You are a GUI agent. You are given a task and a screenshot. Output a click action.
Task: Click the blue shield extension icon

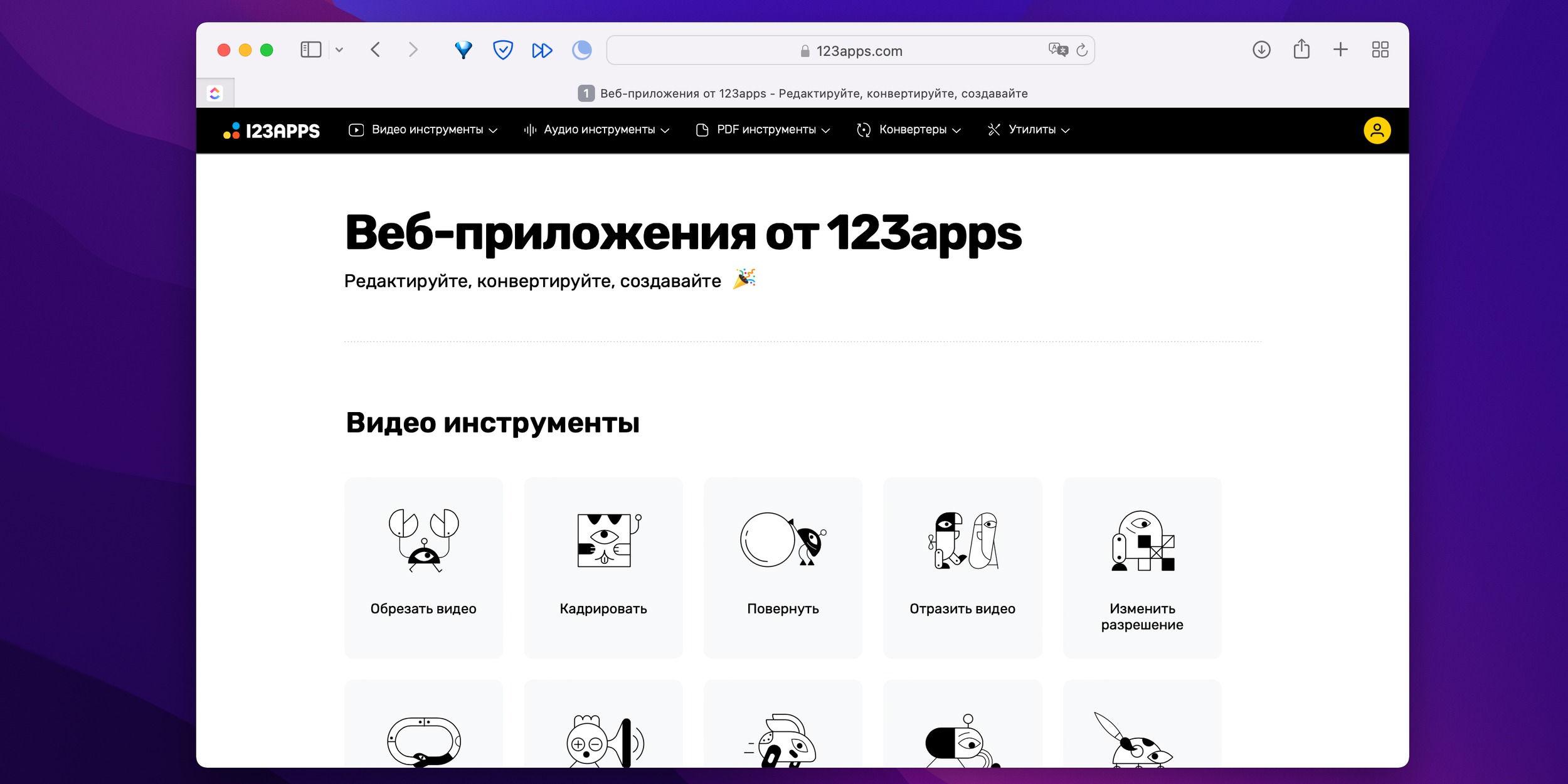[502, 50]
